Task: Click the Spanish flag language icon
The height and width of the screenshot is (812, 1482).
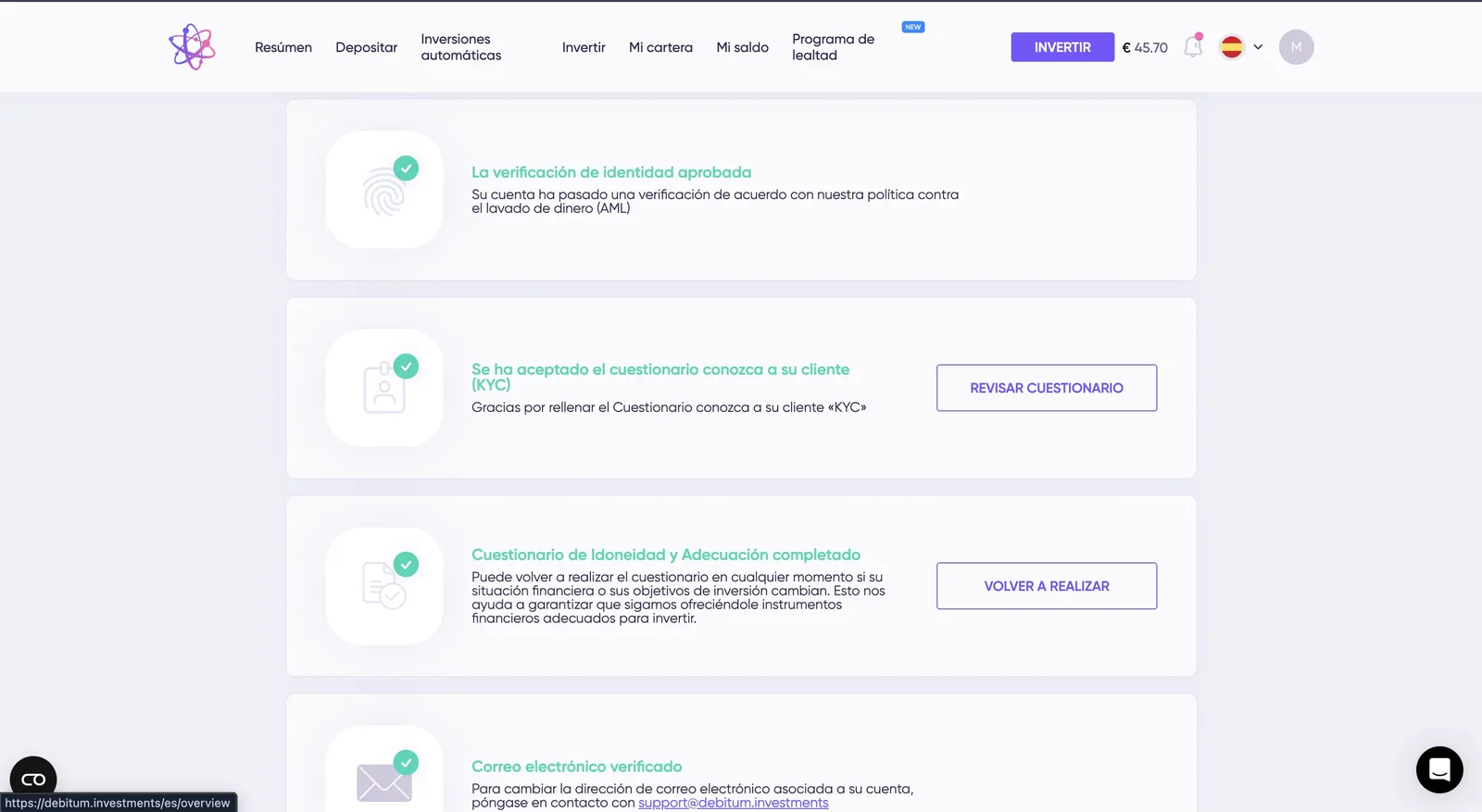Action: point(1231,47)
